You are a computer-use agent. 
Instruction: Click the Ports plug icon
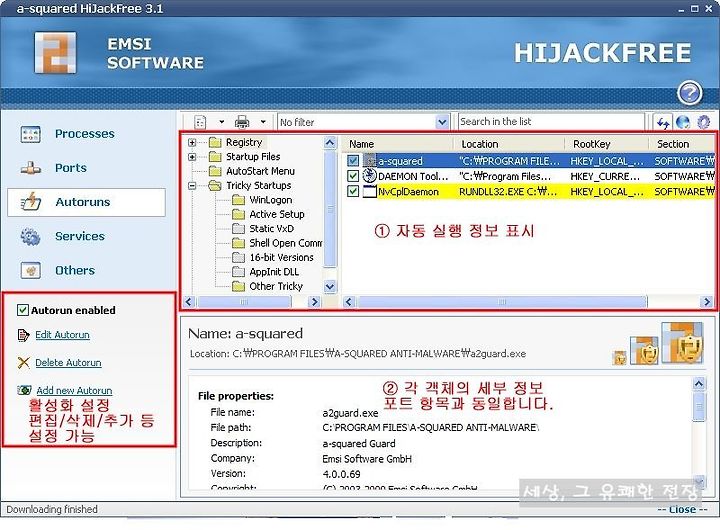pyautogui.click(x=30, y=168)
